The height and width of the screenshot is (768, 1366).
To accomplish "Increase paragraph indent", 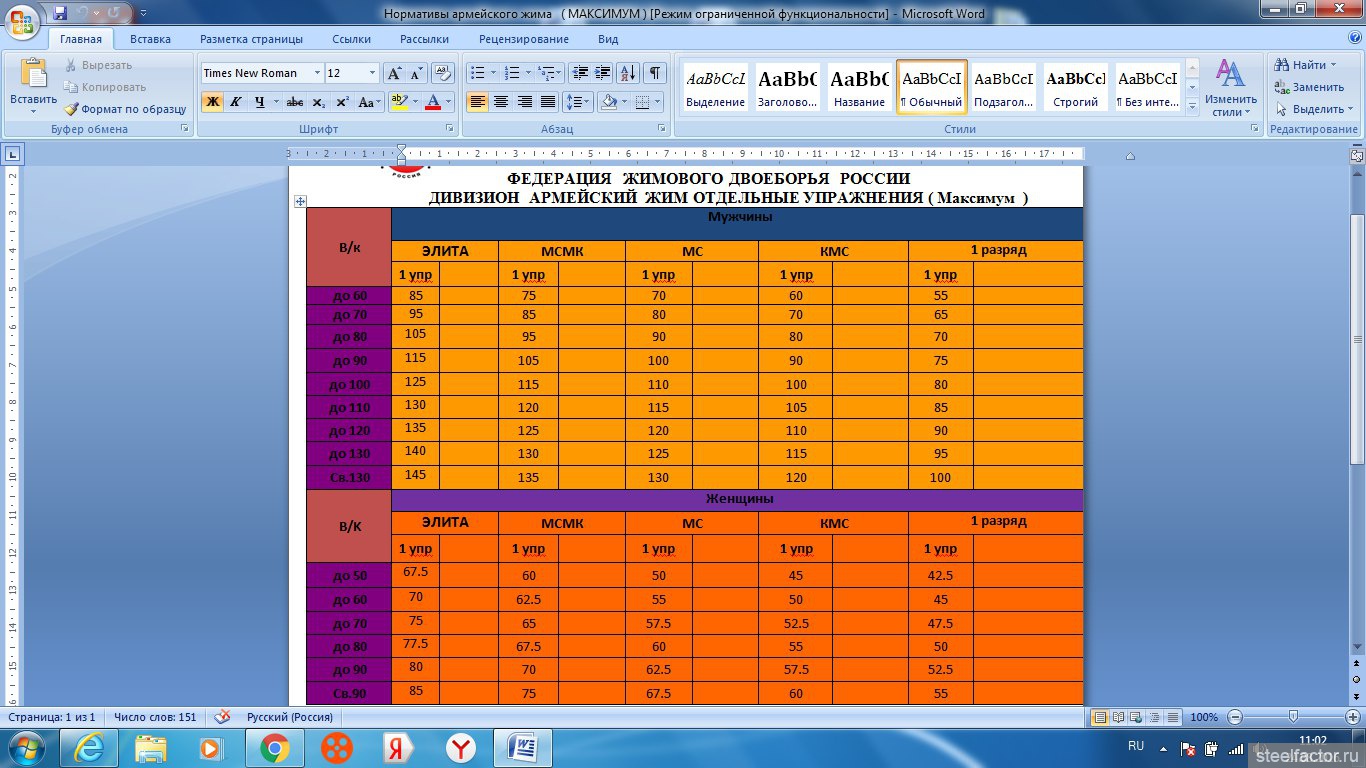I will 603,73.
